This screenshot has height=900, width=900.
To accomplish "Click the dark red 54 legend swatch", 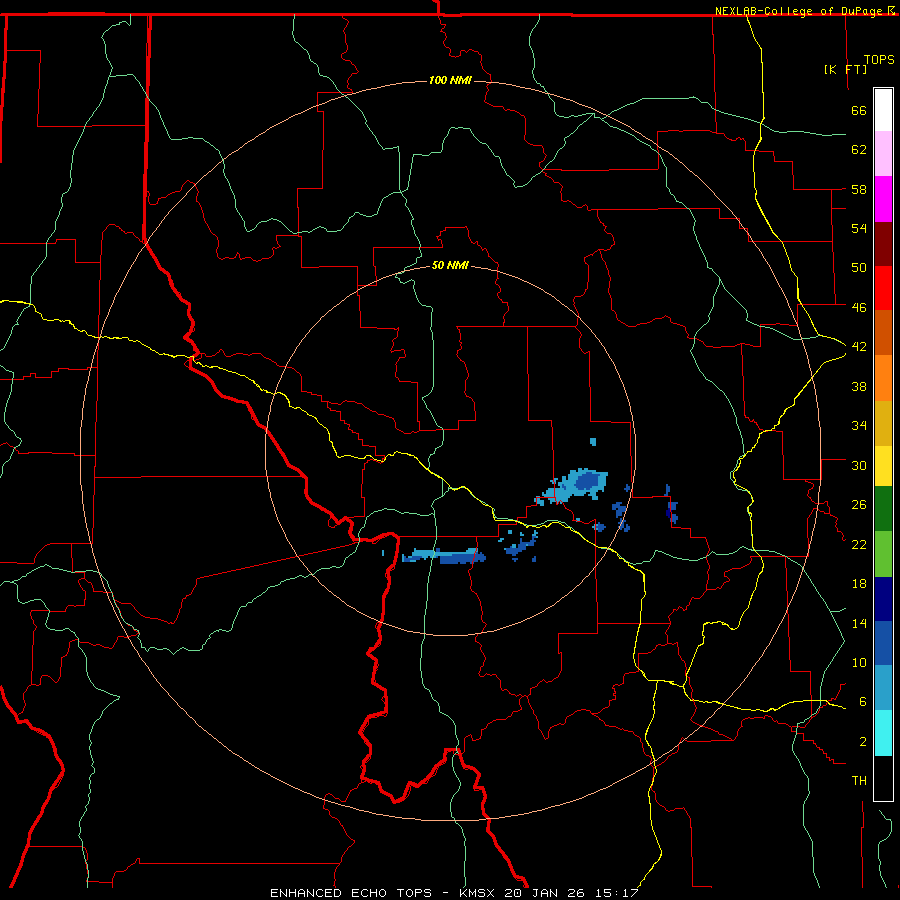I will [883, 243].
